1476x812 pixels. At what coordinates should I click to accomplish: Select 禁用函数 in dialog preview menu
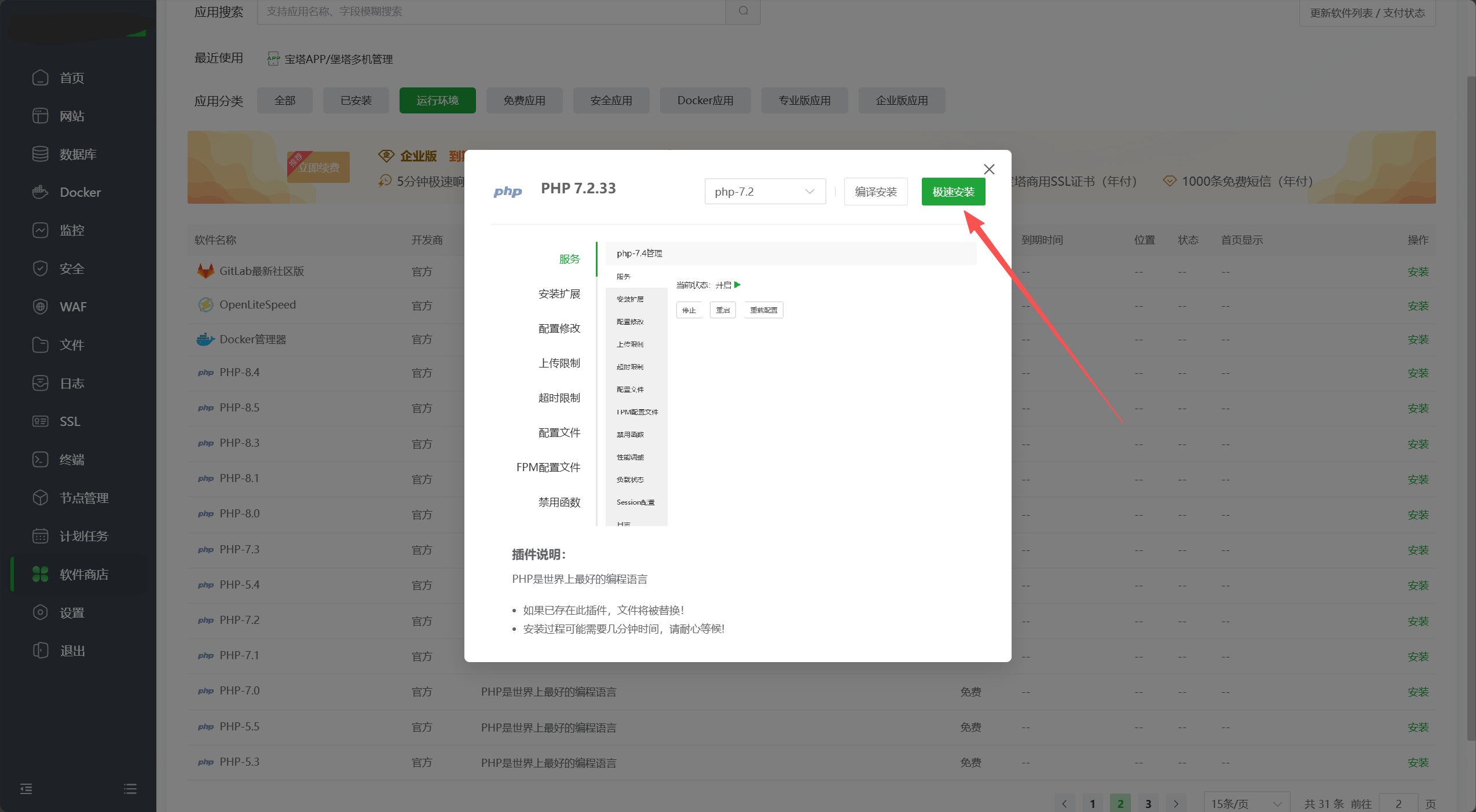pos(559,502)
